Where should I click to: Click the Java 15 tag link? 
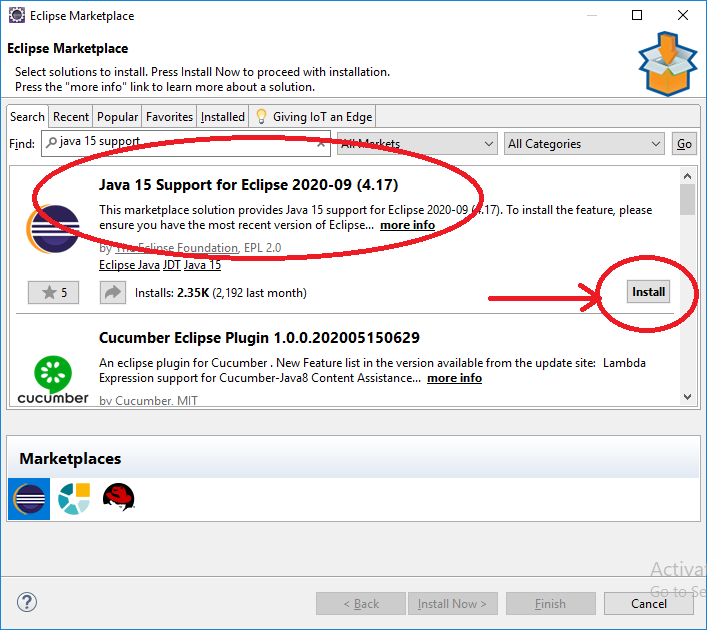click(202, 265)
